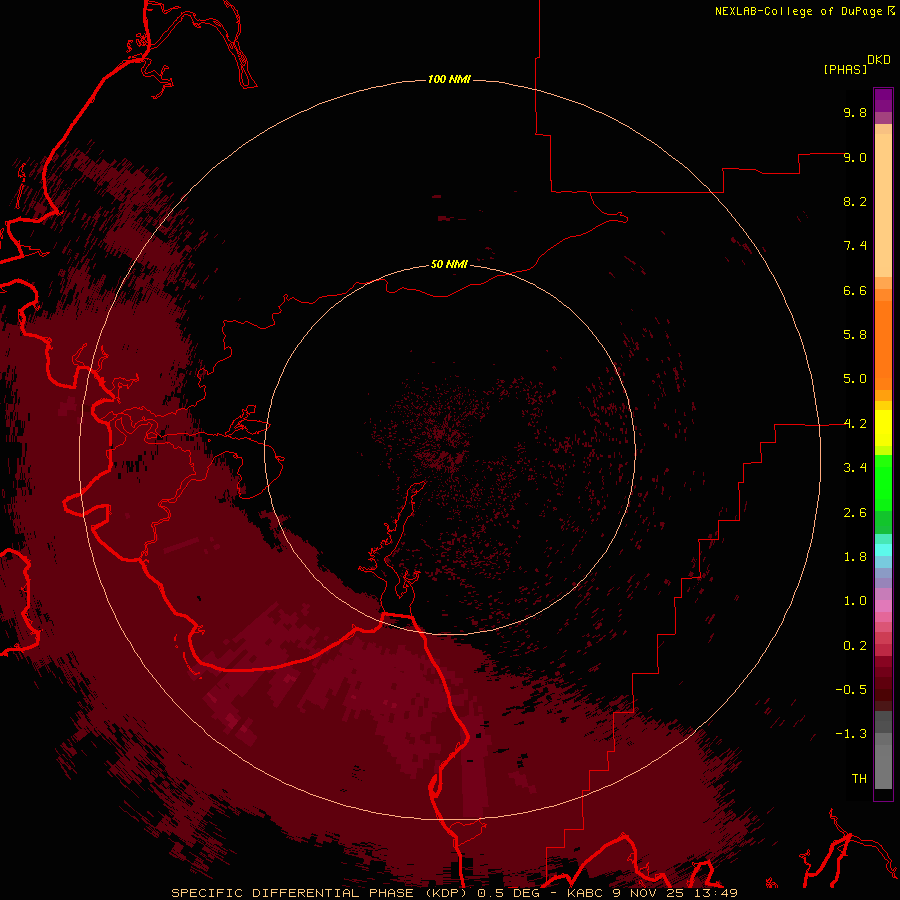Click the KABC station identifier

point(585,893)
